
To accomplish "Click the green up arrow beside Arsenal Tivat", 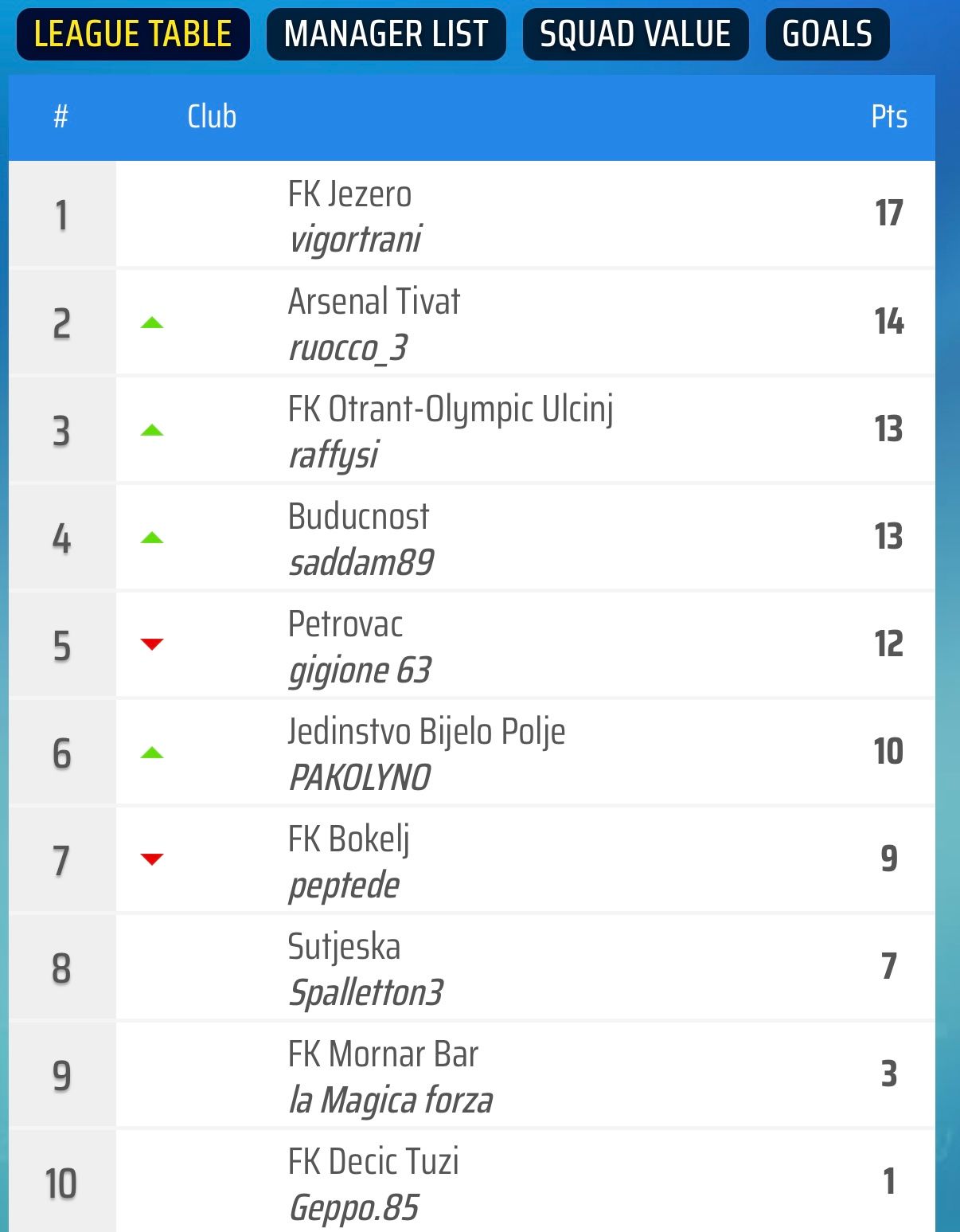I will click(x=152, y=323).
